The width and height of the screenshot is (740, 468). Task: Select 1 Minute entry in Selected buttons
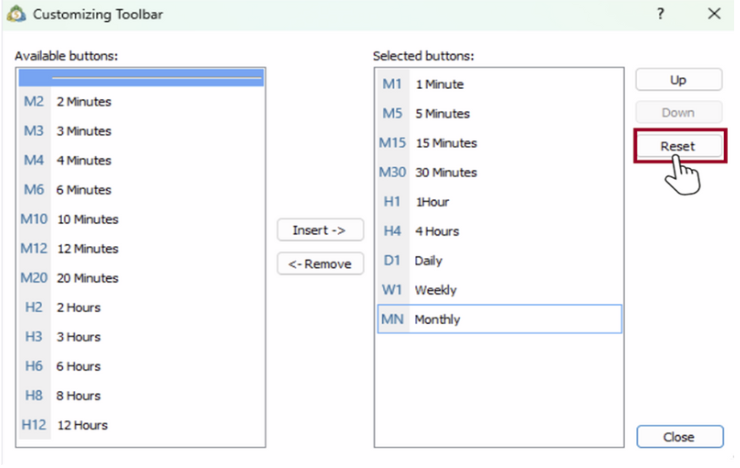(x=440, y=84)
